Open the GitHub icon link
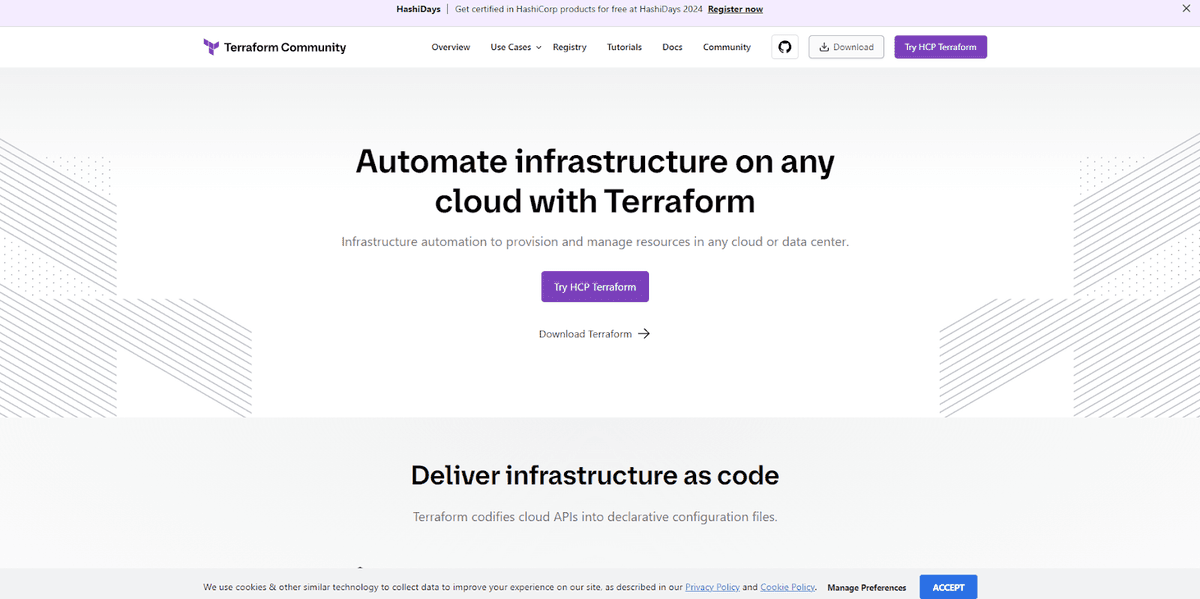The image size is (1200, 599). click(x=785, y=47)
